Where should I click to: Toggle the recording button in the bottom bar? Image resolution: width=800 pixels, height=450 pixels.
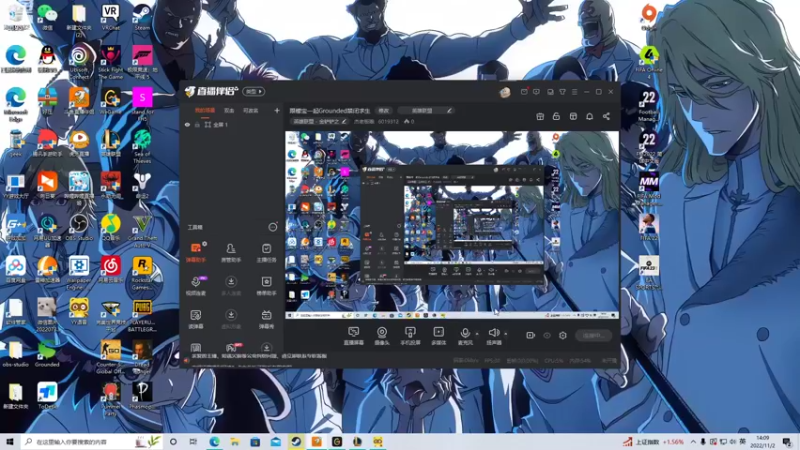tap(530, 335)
